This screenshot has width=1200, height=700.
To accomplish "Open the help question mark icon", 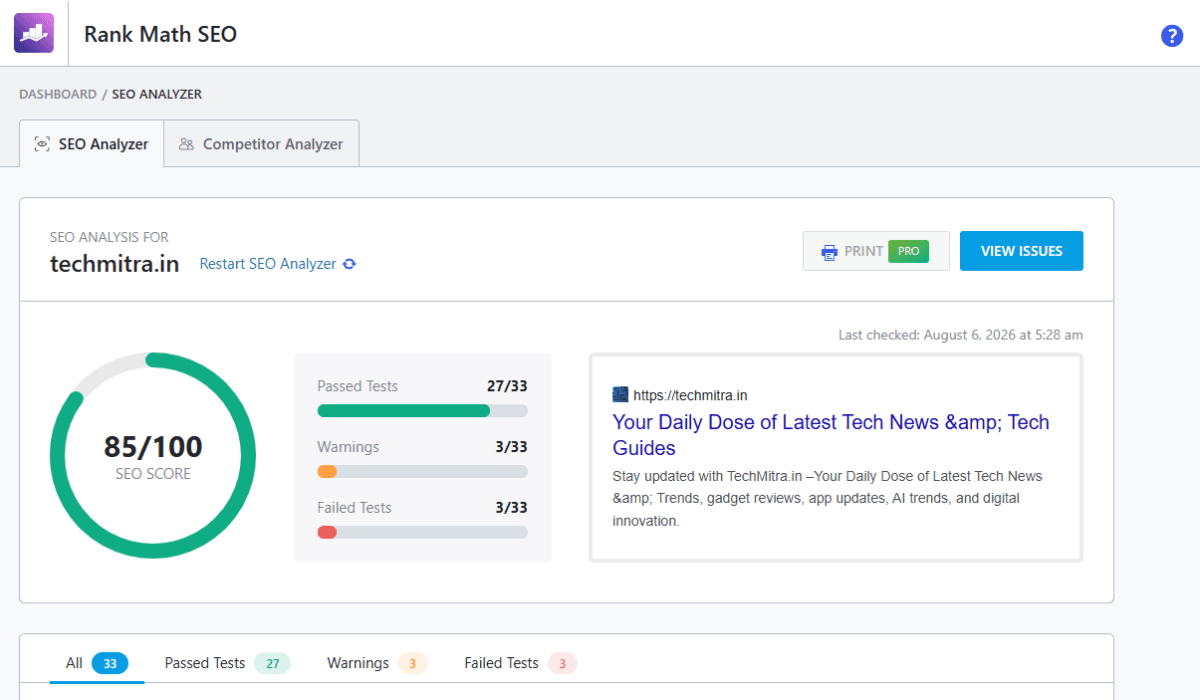I will 1172,36.
